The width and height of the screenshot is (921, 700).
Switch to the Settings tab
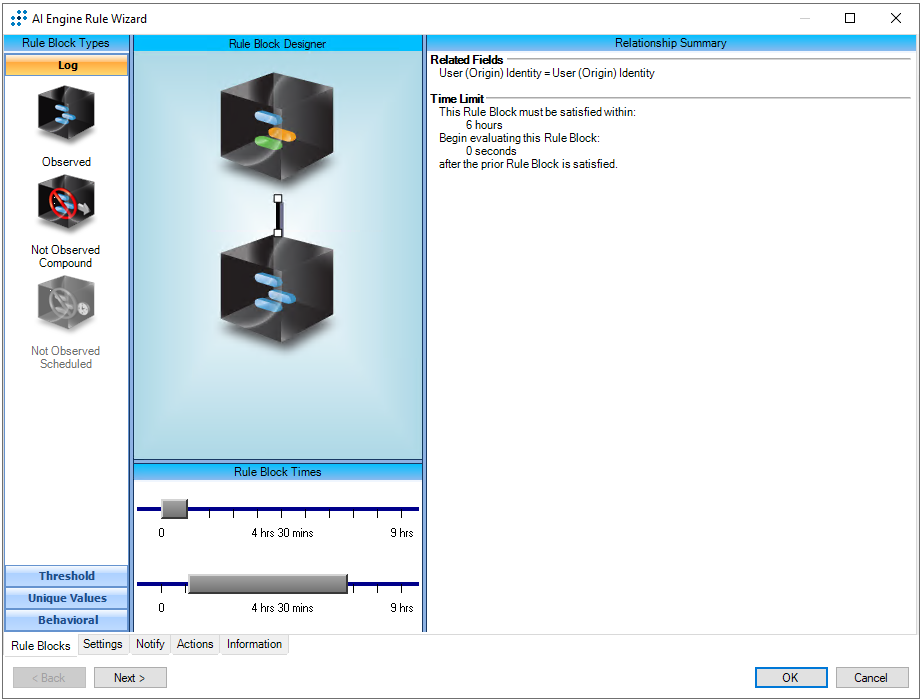coord(103,644)
